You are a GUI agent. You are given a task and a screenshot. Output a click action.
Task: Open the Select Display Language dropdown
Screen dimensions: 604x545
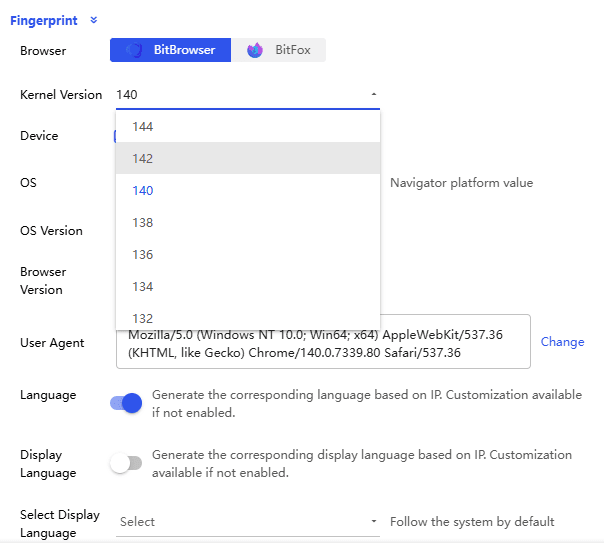[x=248, y=522]
